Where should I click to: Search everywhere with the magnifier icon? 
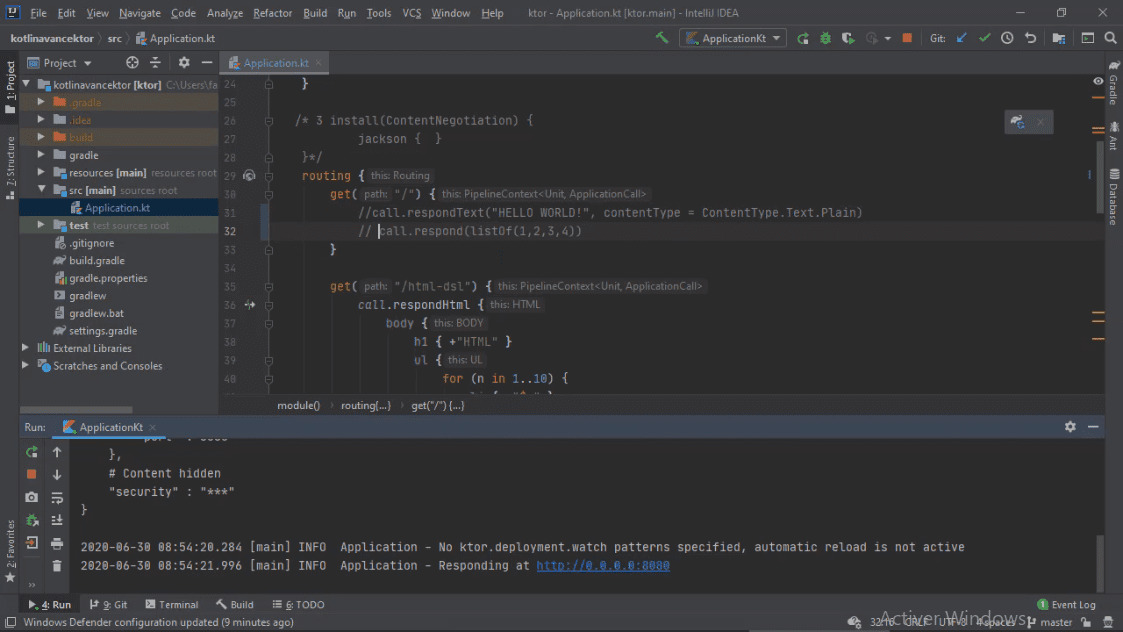[x=1111, y=38]
